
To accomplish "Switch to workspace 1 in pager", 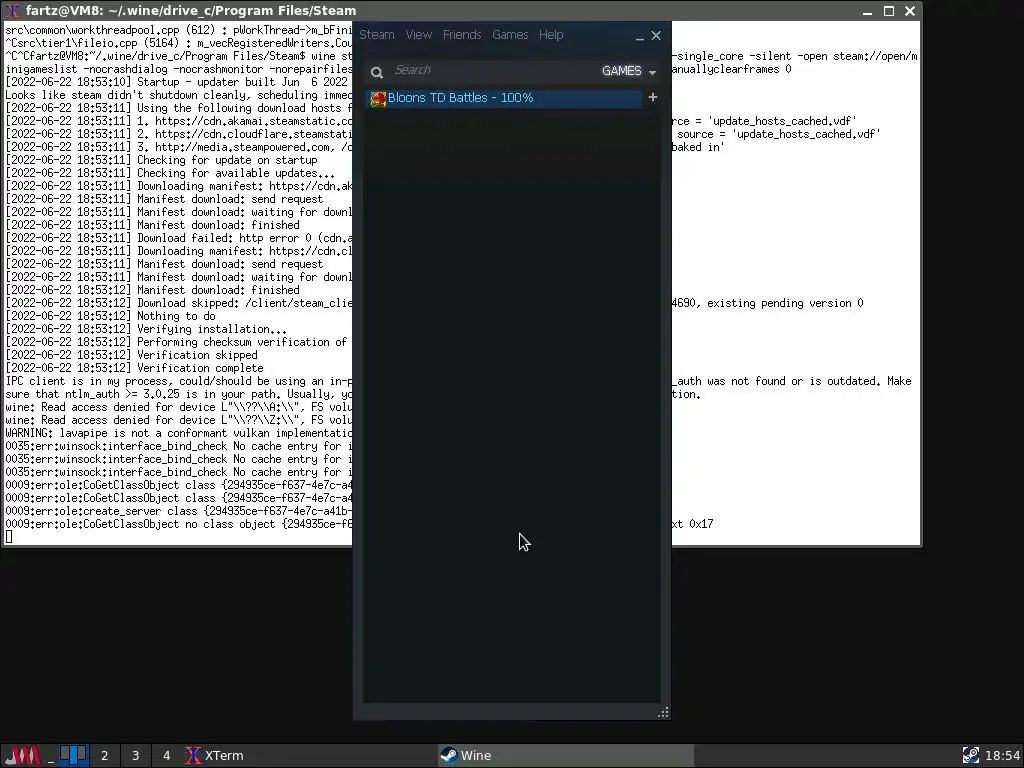I will click(x=73, y=756).
